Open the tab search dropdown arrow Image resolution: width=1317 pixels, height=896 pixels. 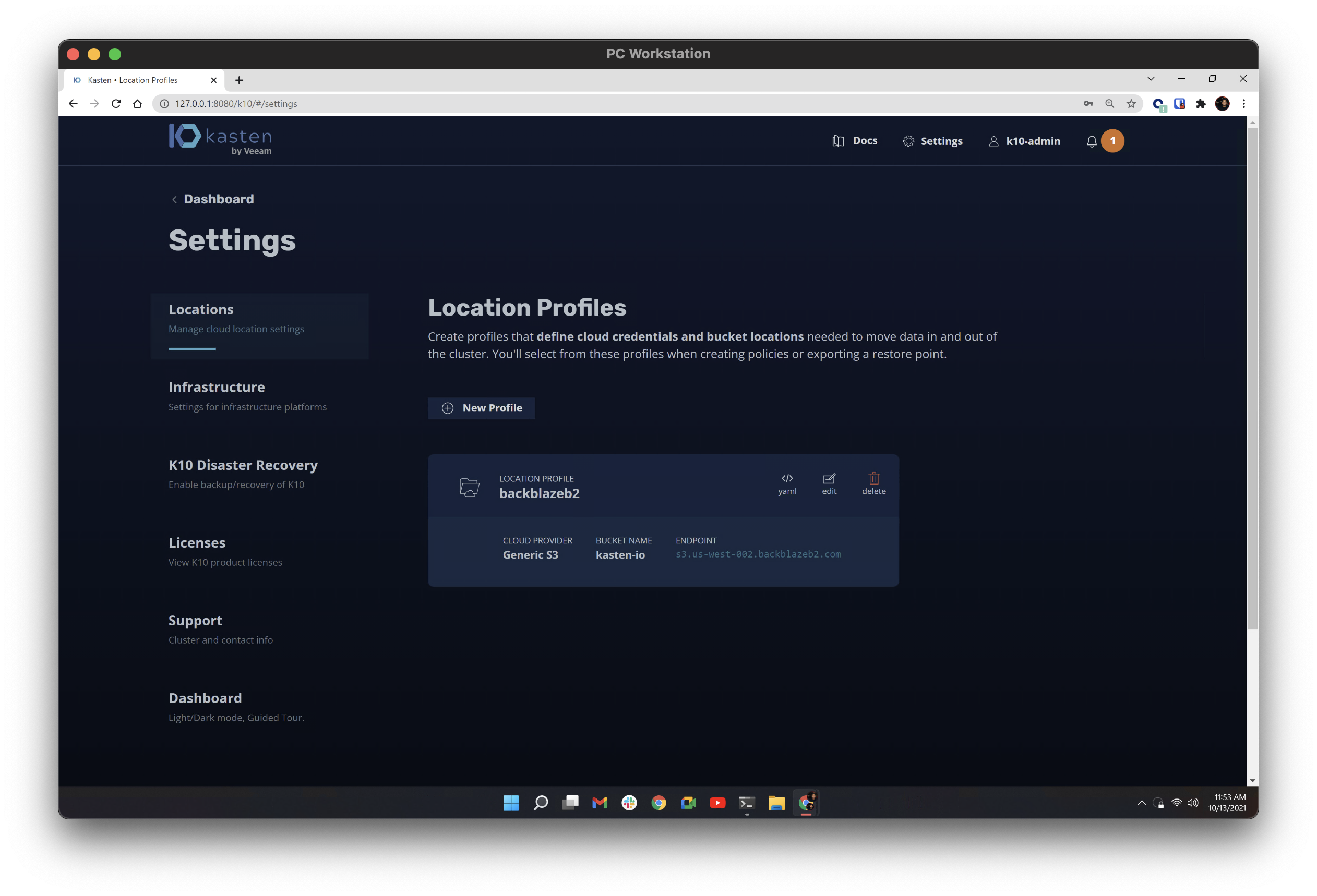pos(1151,79)
